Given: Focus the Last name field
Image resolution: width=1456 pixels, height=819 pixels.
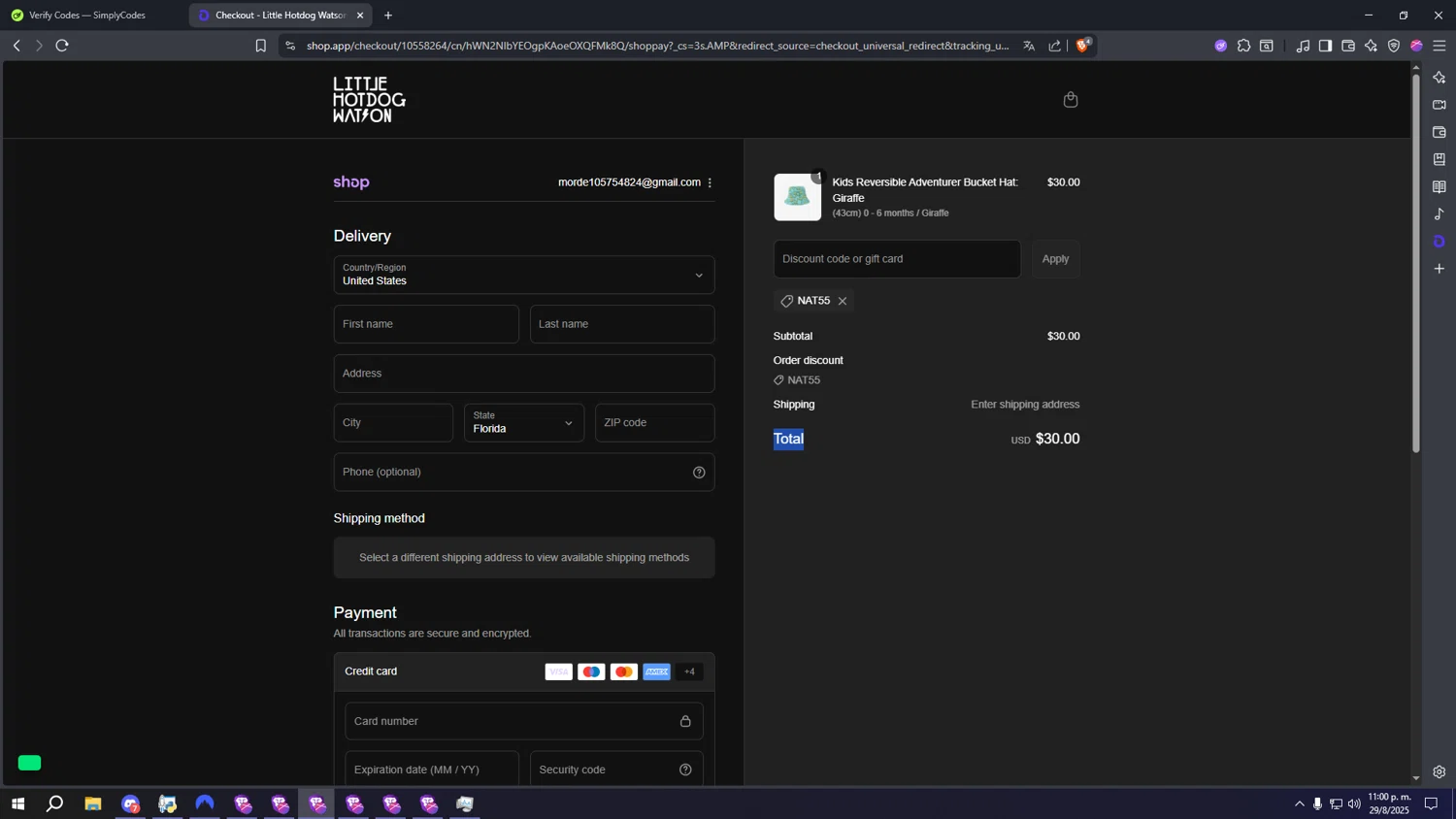Looking at the screenshot, I should pyautogui.click(x=622, y=324).
